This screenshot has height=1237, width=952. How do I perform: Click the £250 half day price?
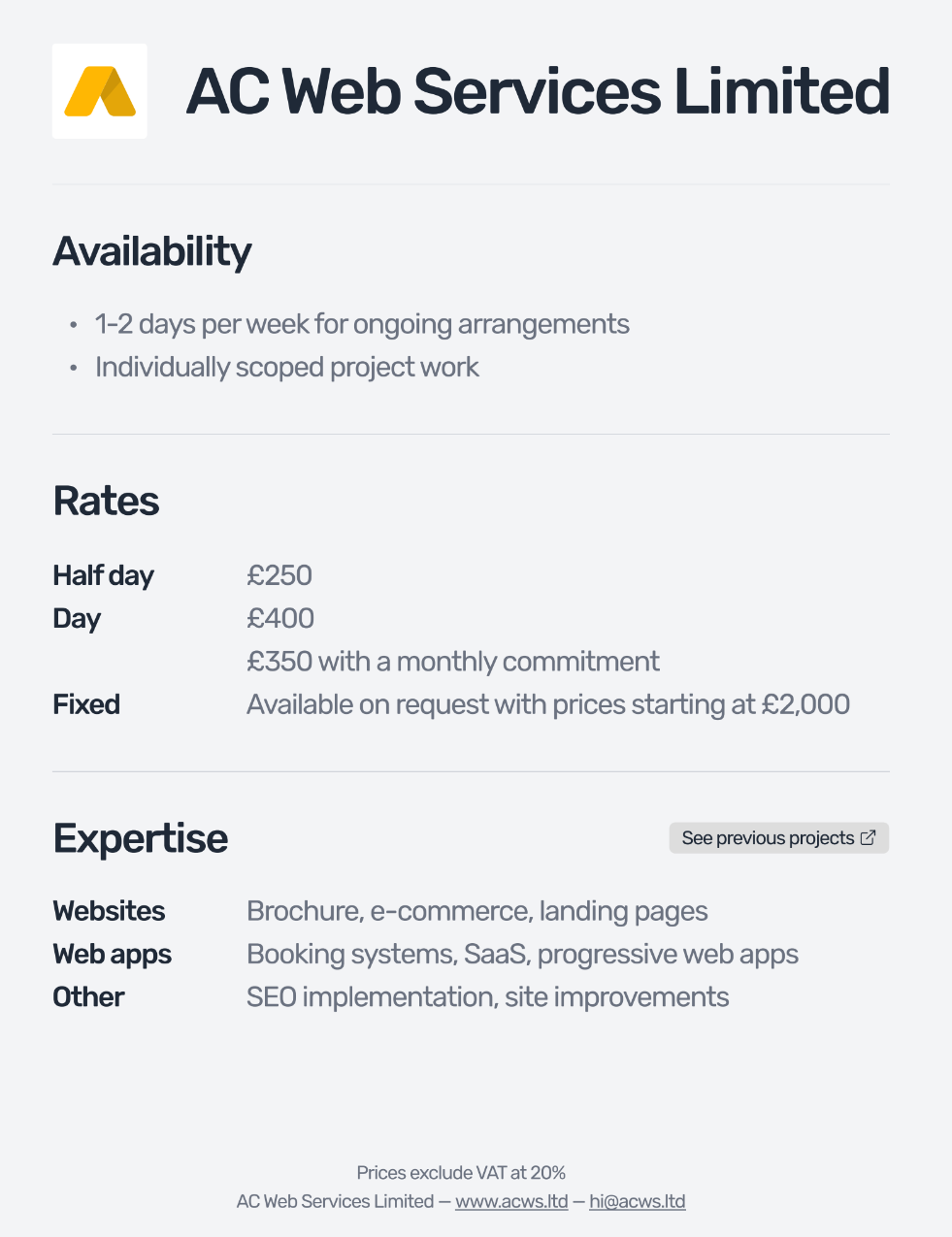click(x=279, y=575)
